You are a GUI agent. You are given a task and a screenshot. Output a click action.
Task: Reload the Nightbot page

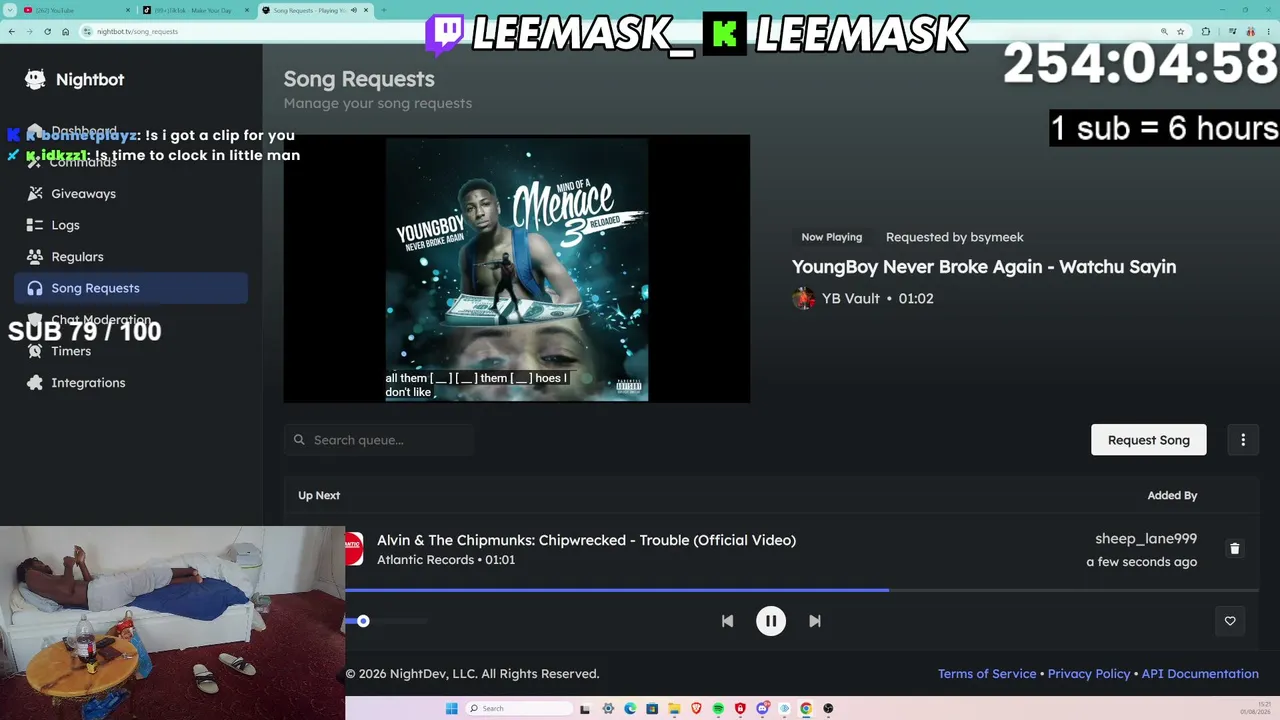click(47, 31)
